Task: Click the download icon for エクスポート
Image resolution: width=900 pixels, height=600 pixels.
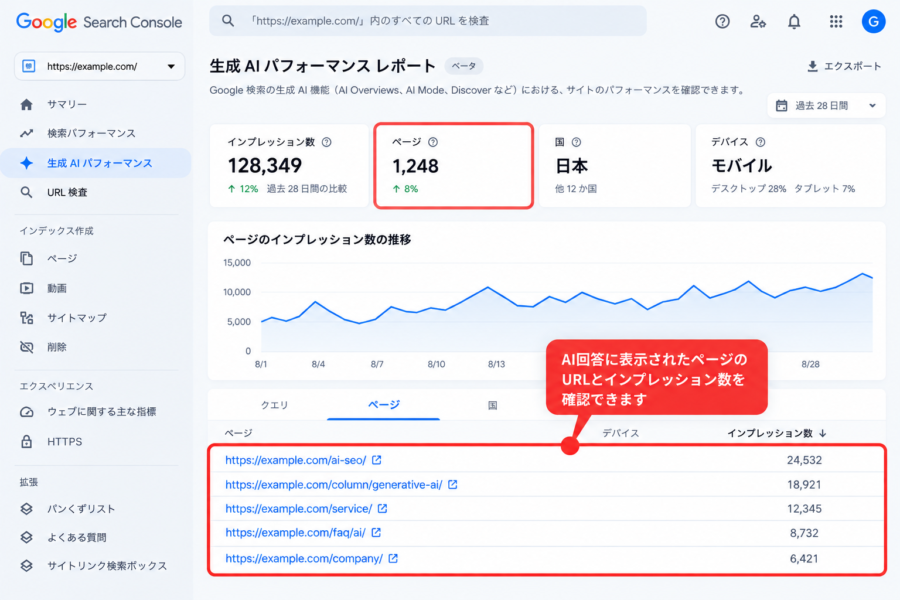Action: tap(812, 67)
